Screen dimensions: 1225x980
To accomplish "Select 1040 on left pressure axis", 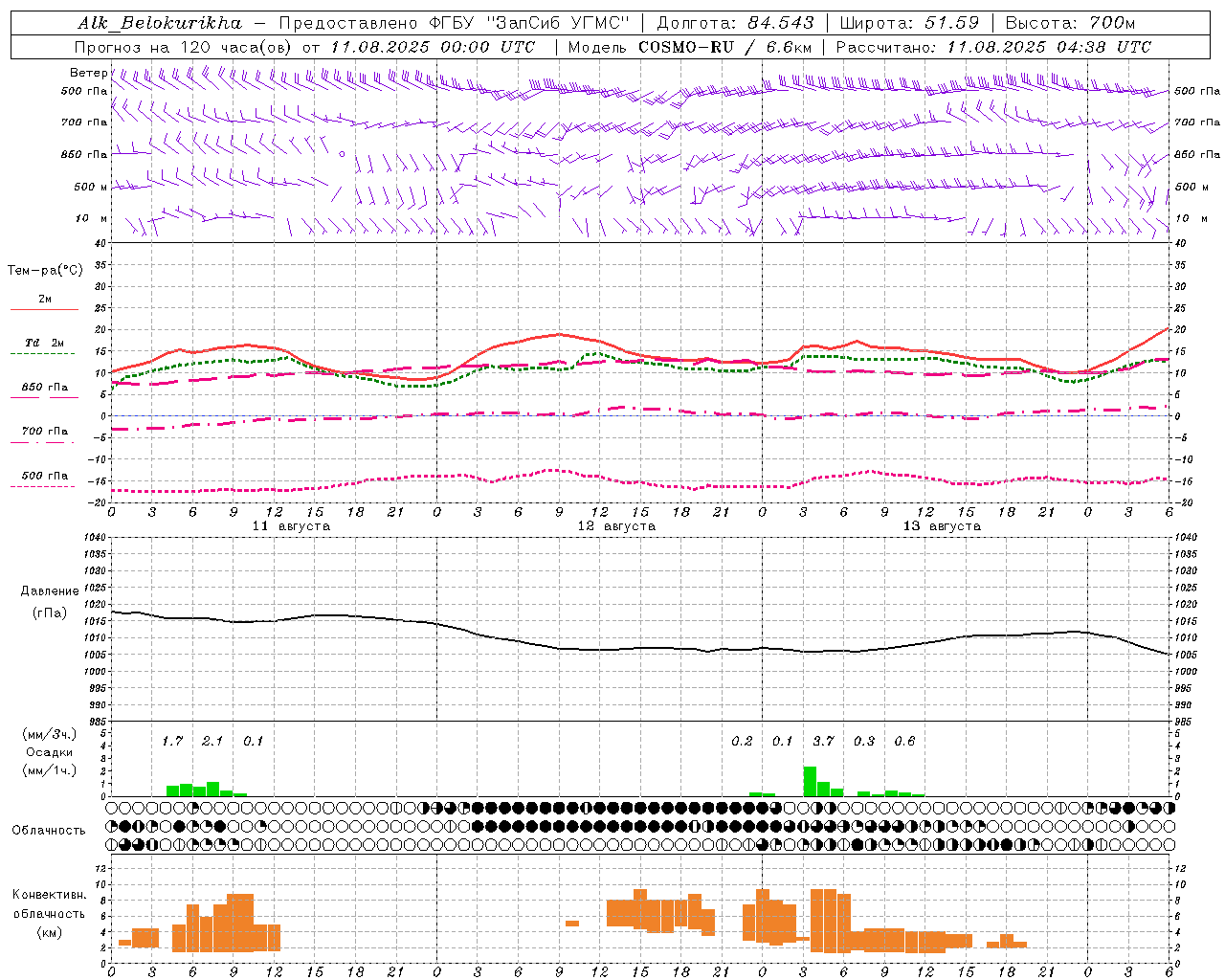I will coord(97,538).
